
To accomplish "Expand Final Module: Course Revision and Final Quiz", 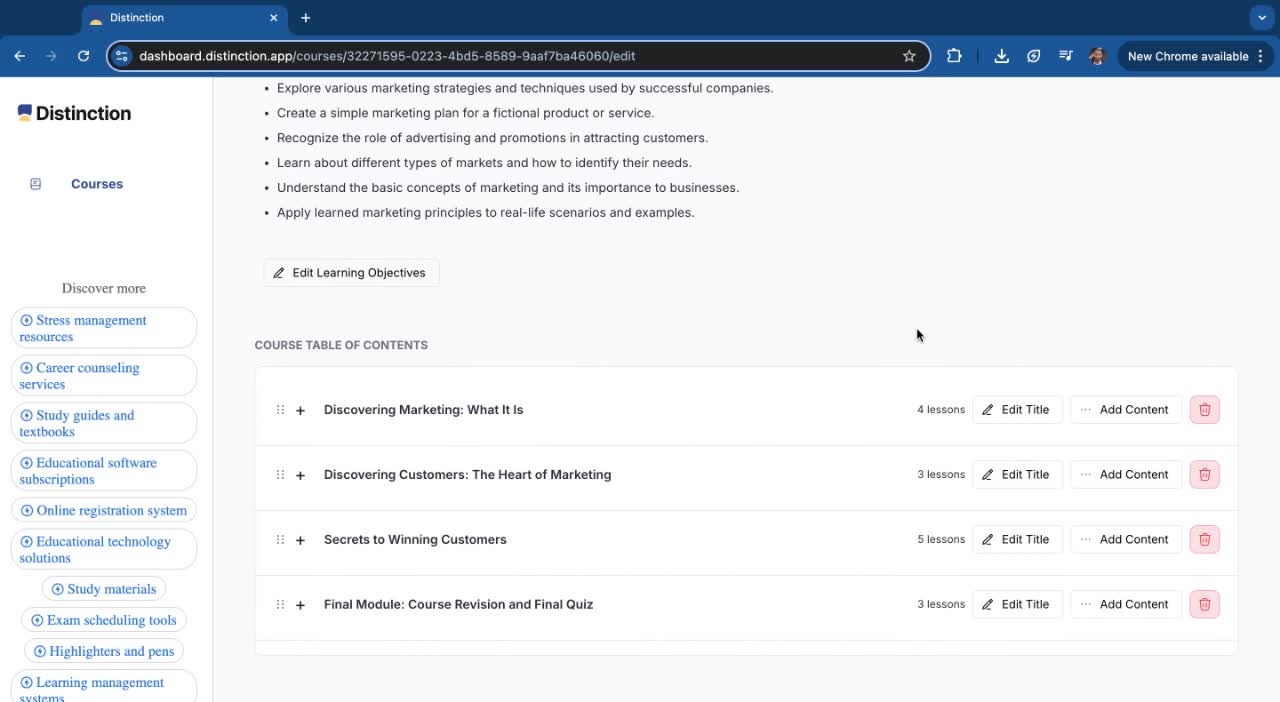I will coord(300,605).
